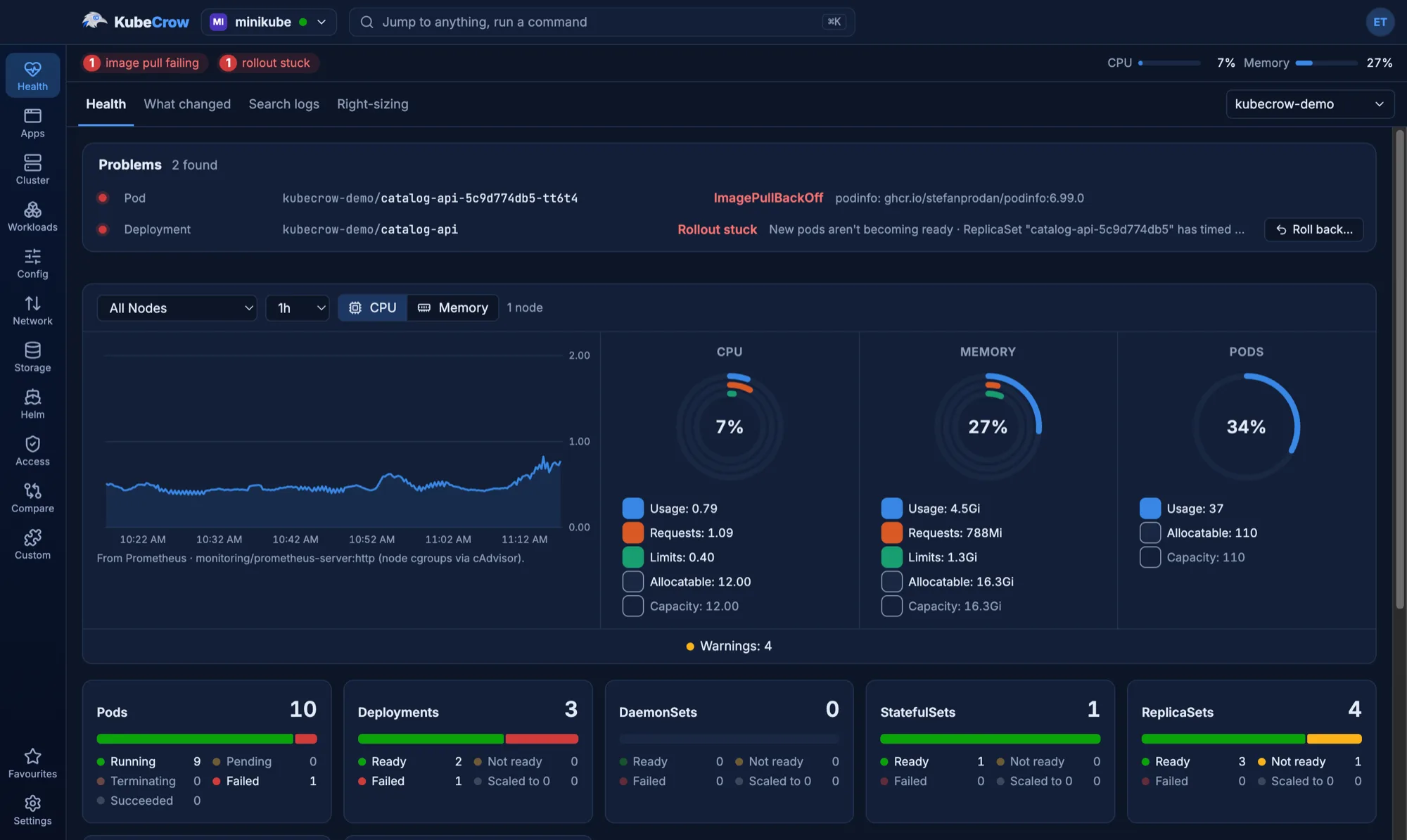The height and width of the screenshot is (840, 1407).
Task: Open the kubecrow-demo namespace dropdown
Action: 1310,104
